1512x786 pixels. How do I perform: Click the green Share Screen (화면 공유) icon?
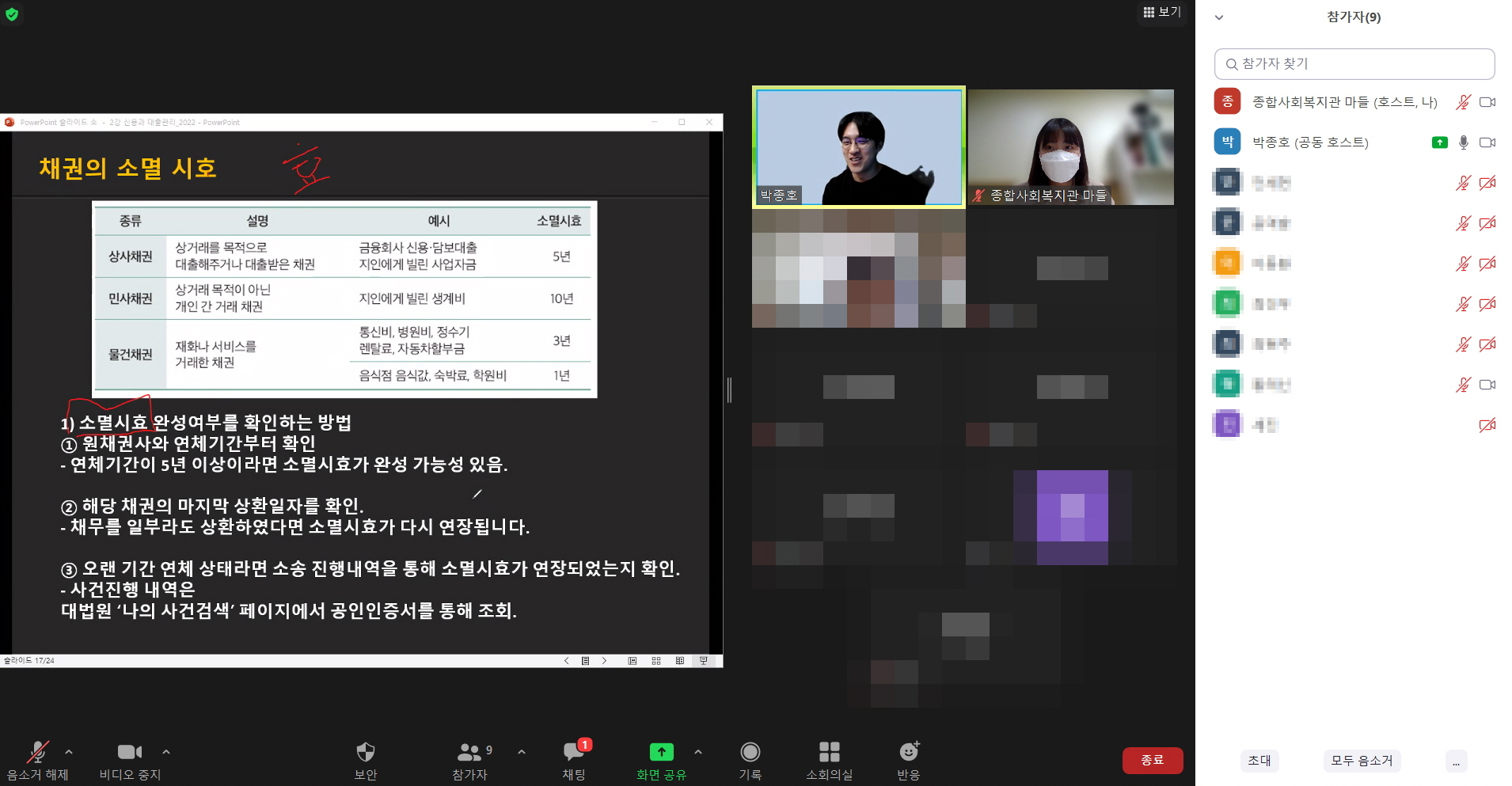tap(661, 752)
